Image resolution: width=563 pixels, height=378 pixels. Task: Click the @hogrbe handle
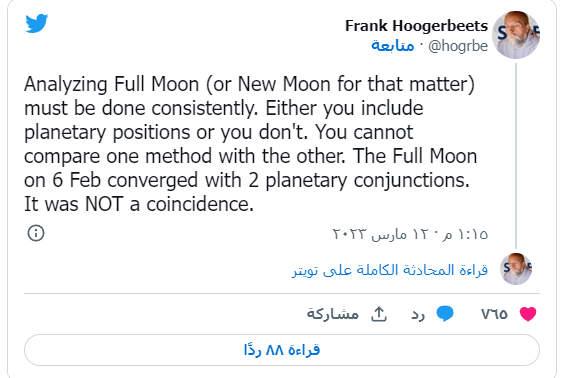tap(458, 46)
